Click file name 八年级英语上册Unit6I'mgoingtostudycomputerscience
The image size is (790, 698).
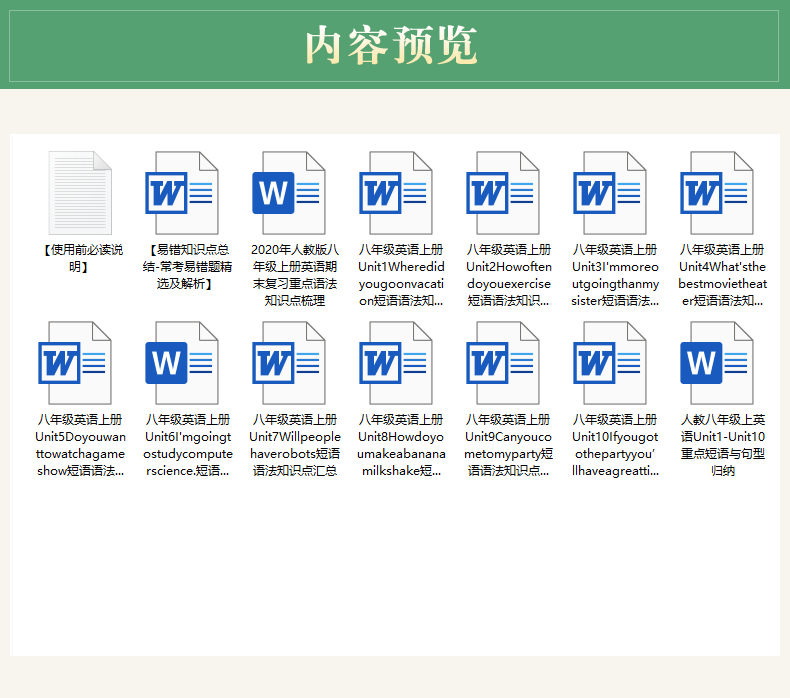(x=187, y=446)
